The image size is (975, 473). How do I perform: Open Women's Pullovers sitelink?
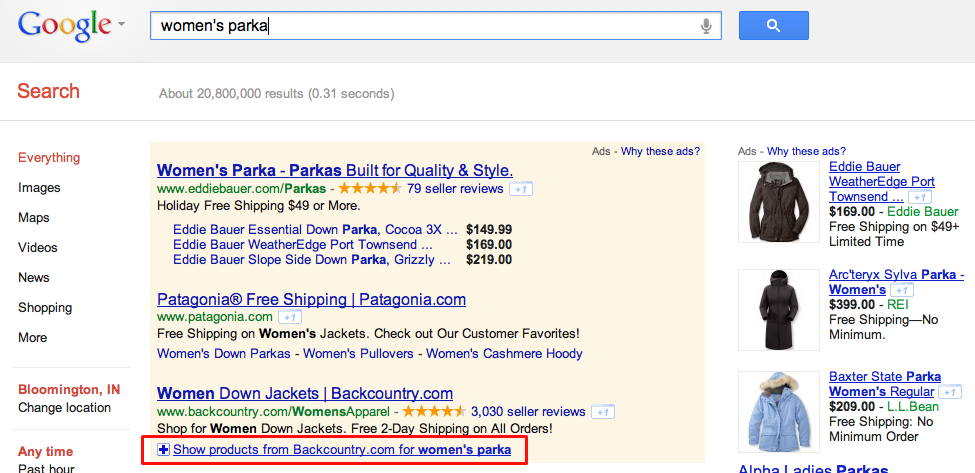(358, 354)
